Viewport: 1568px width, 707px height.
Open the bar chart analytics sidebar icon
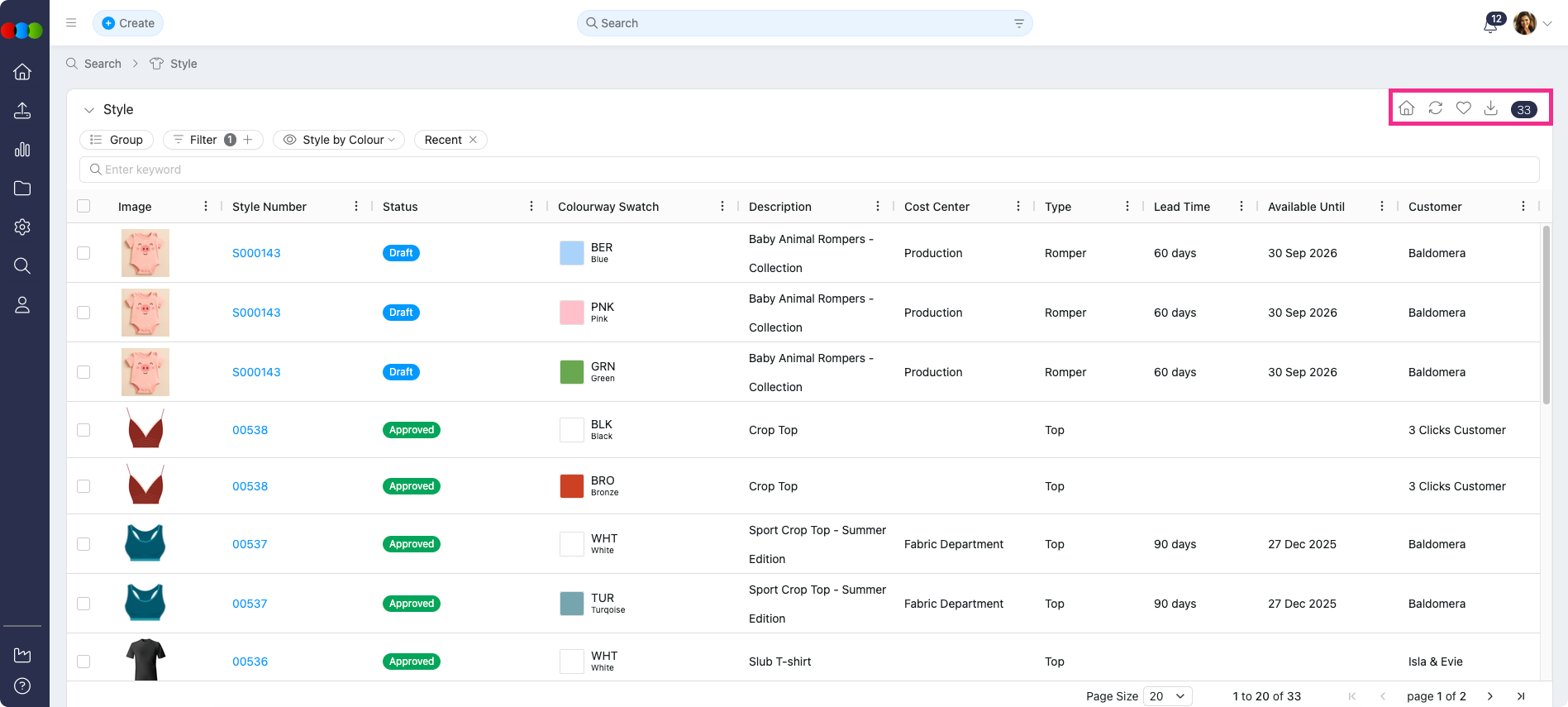click(x=22, y=150)
